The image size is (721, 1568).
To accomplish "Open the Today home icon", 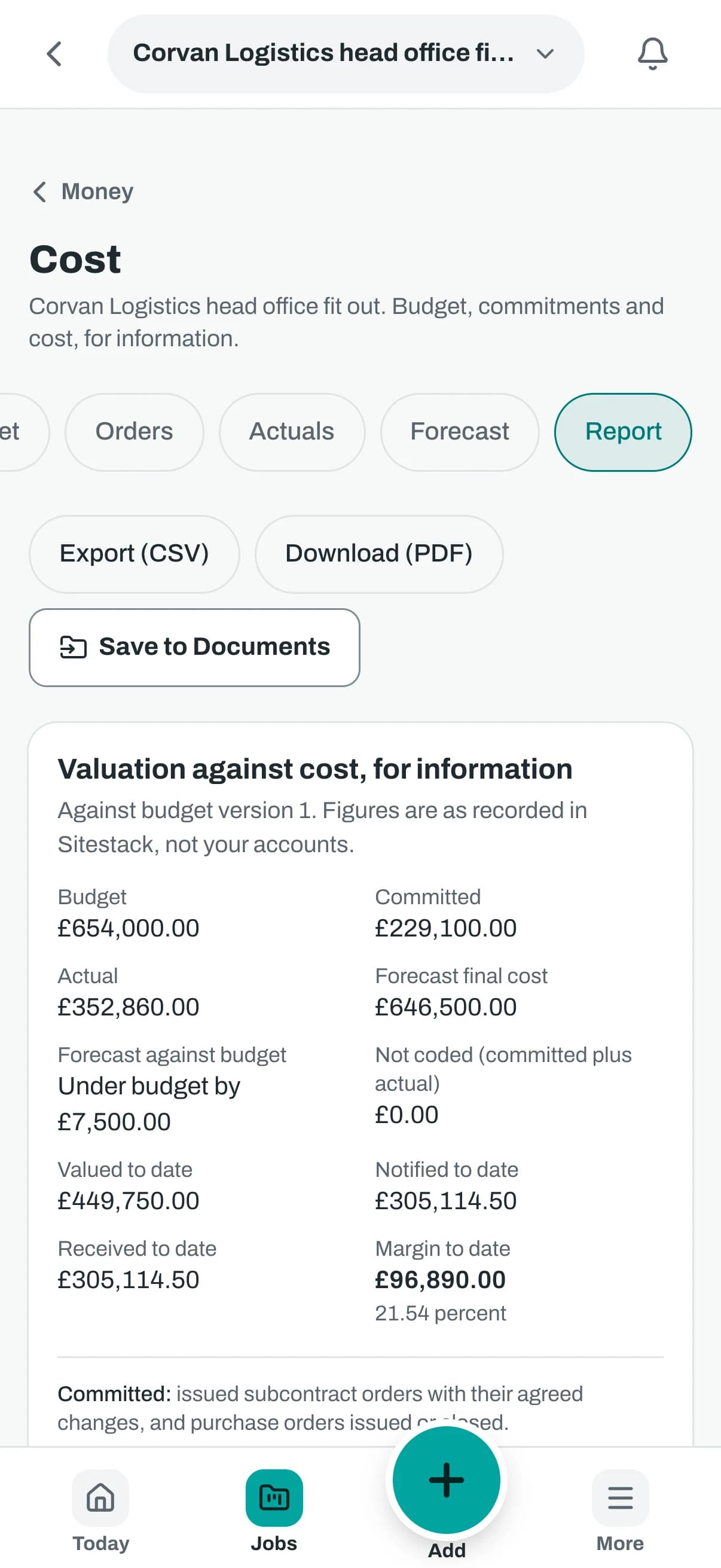I will pyautogui.click(x=100, y=1497).
